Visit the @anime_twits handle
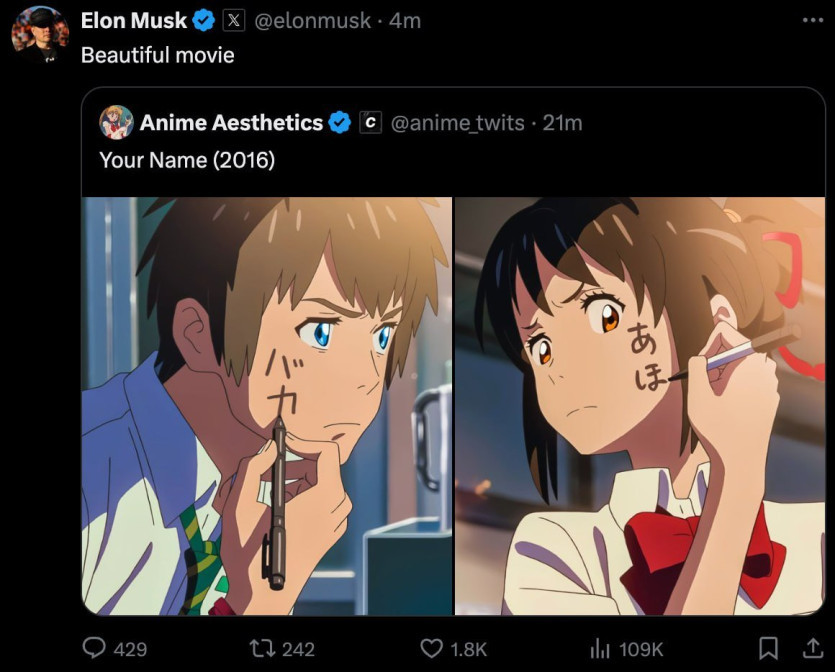This screenshot has width=835, height=672. [x=456, y=123]
